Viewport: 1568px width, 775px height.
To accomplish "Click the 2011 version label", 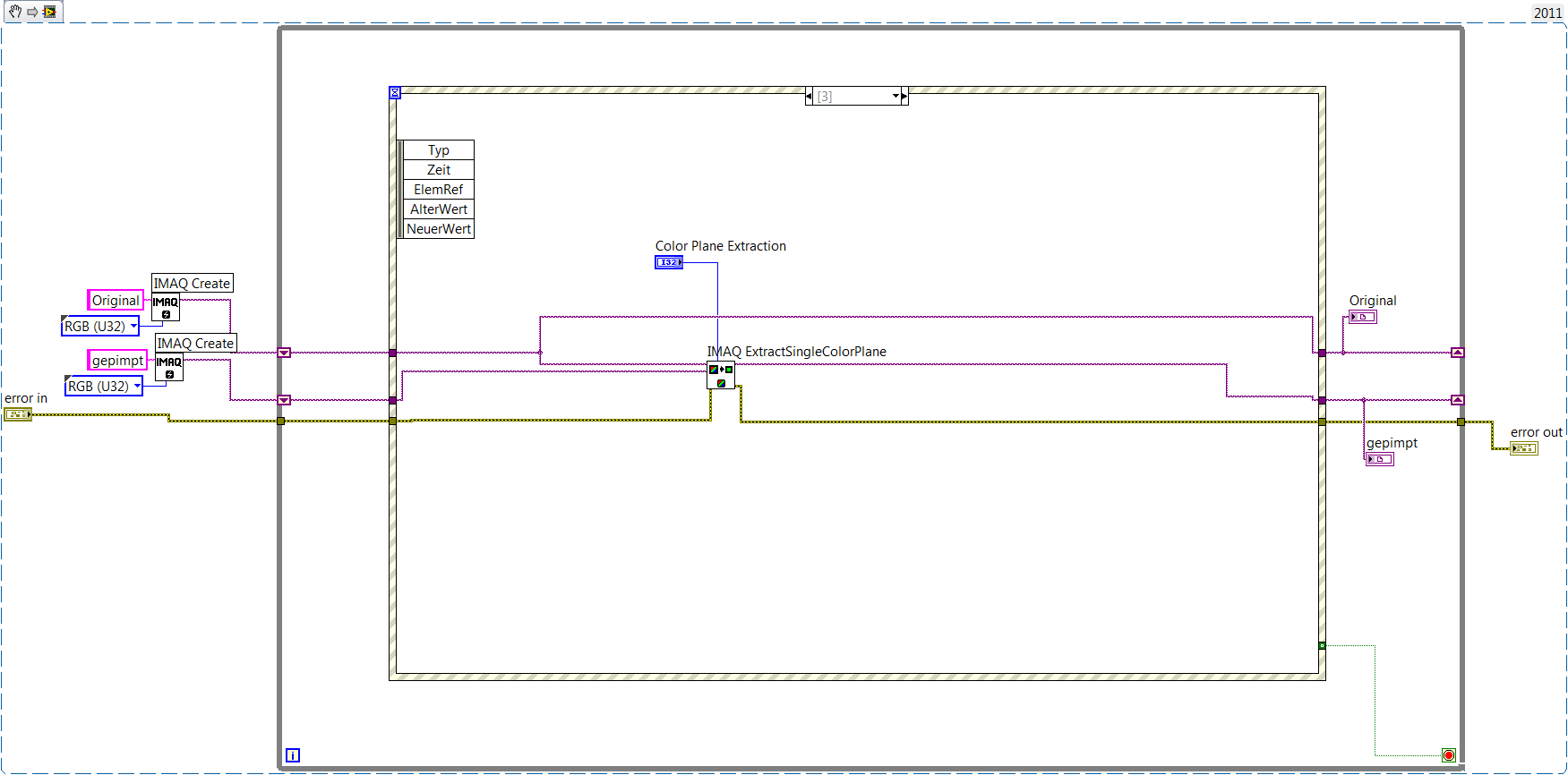I will [x=1548, y=13].
